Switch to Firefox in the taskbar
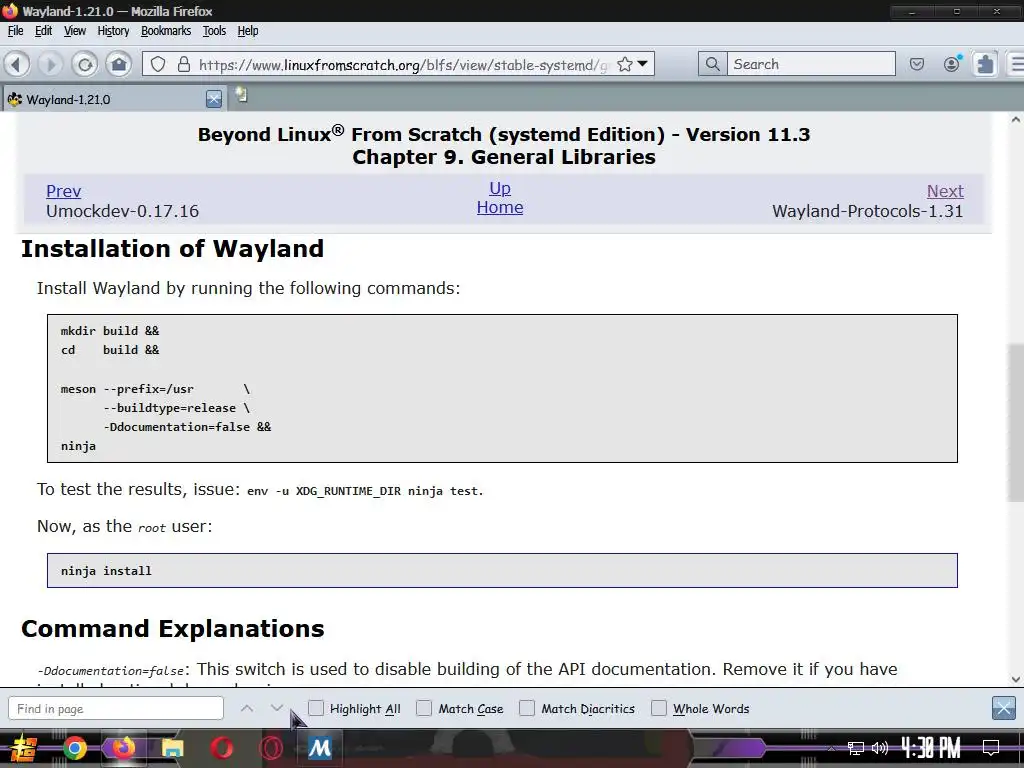 [123, 748]
